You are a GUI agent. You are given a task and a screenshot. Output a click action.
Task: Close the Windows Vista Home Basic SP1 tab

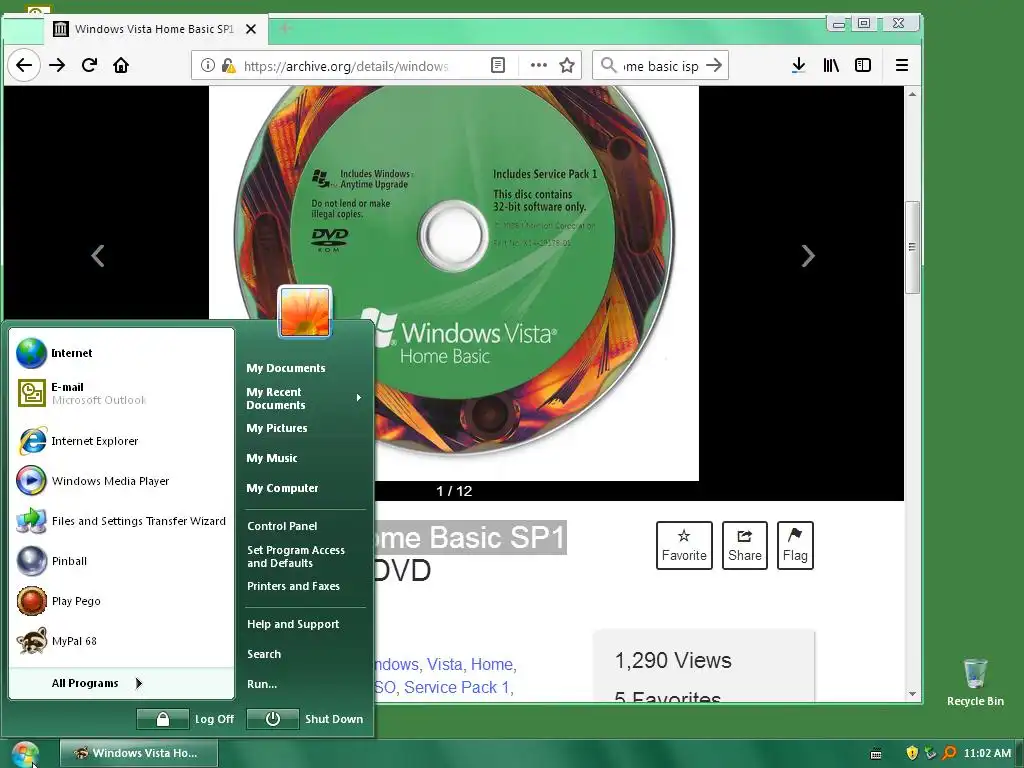pyautogui.click(x=251, y=29)
